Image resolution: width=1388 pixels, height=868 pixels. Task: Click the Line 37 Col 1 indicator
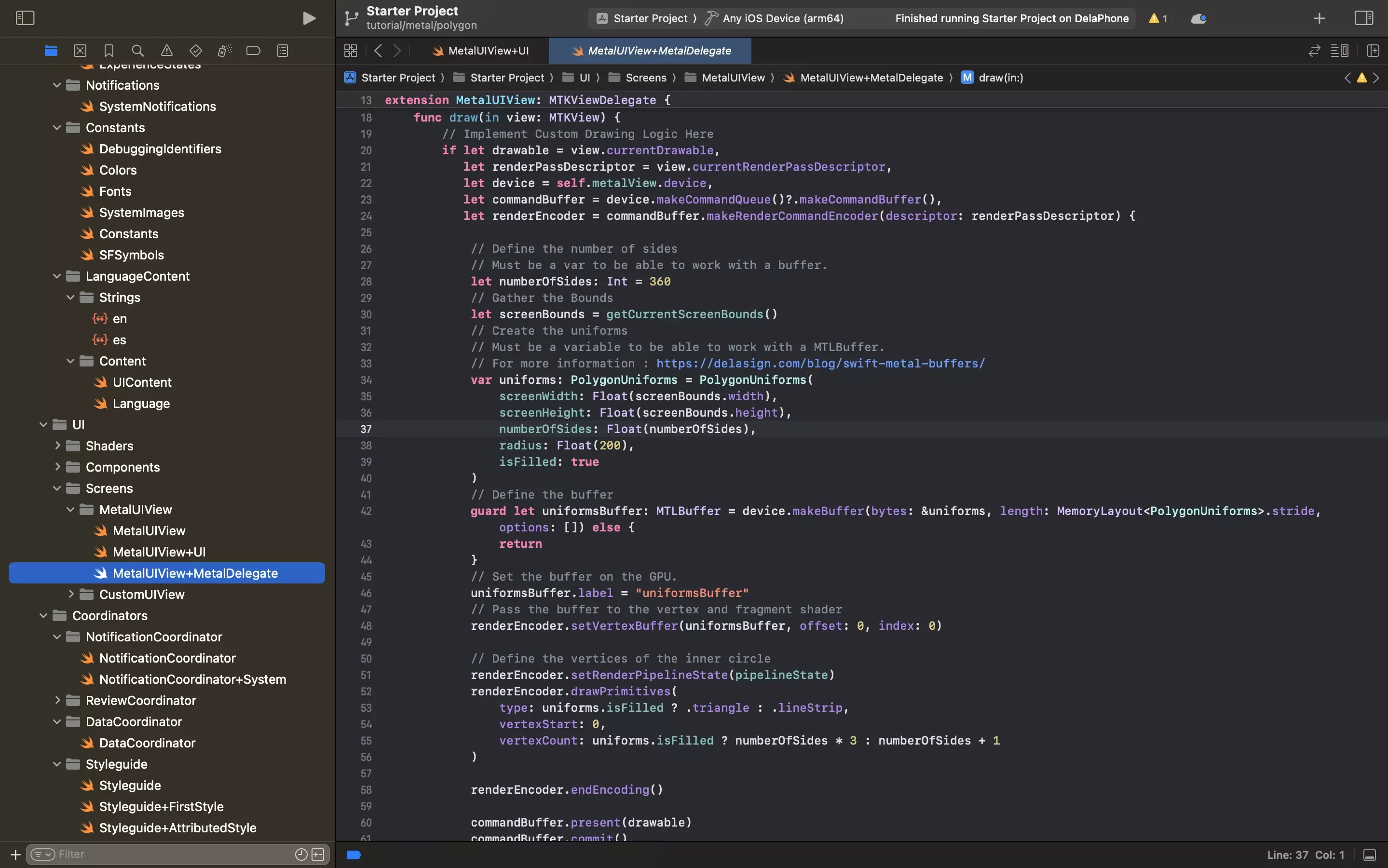pos(1306,855)
